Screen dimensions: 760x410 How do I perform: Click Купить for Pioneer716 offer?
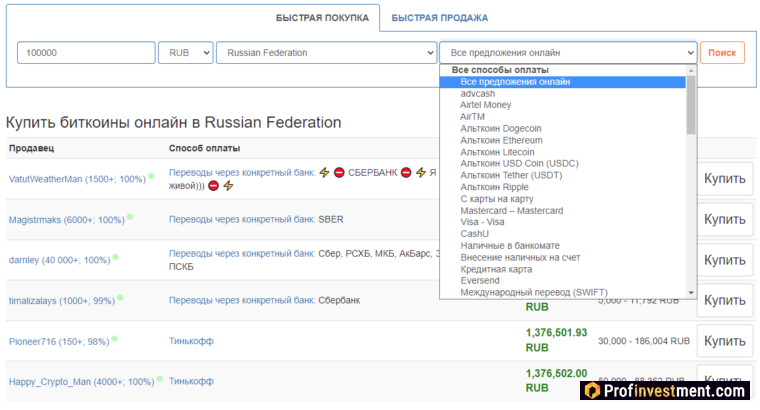[725, 341]
